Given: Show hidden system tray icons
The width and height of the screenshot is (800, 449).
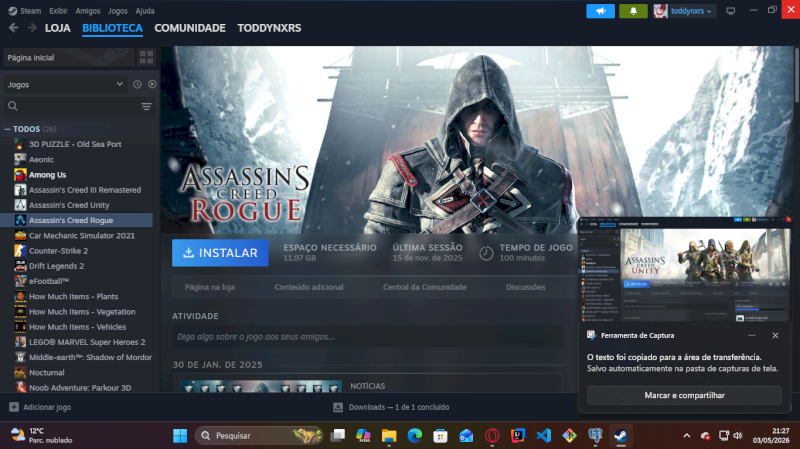Looking at the screenshot, I should click(687, 436).
